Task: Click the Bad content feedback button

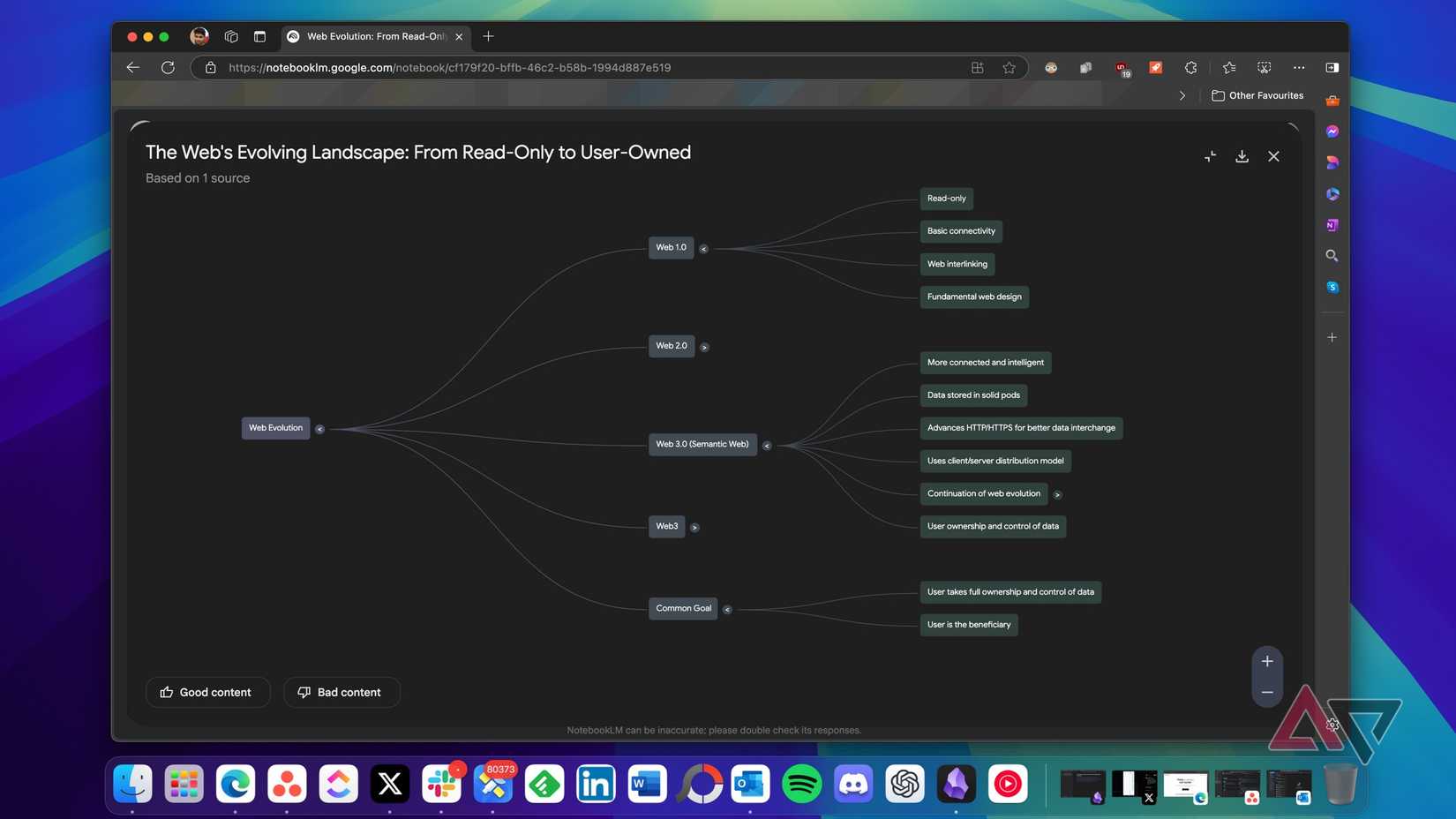Action: coord(341,692)
